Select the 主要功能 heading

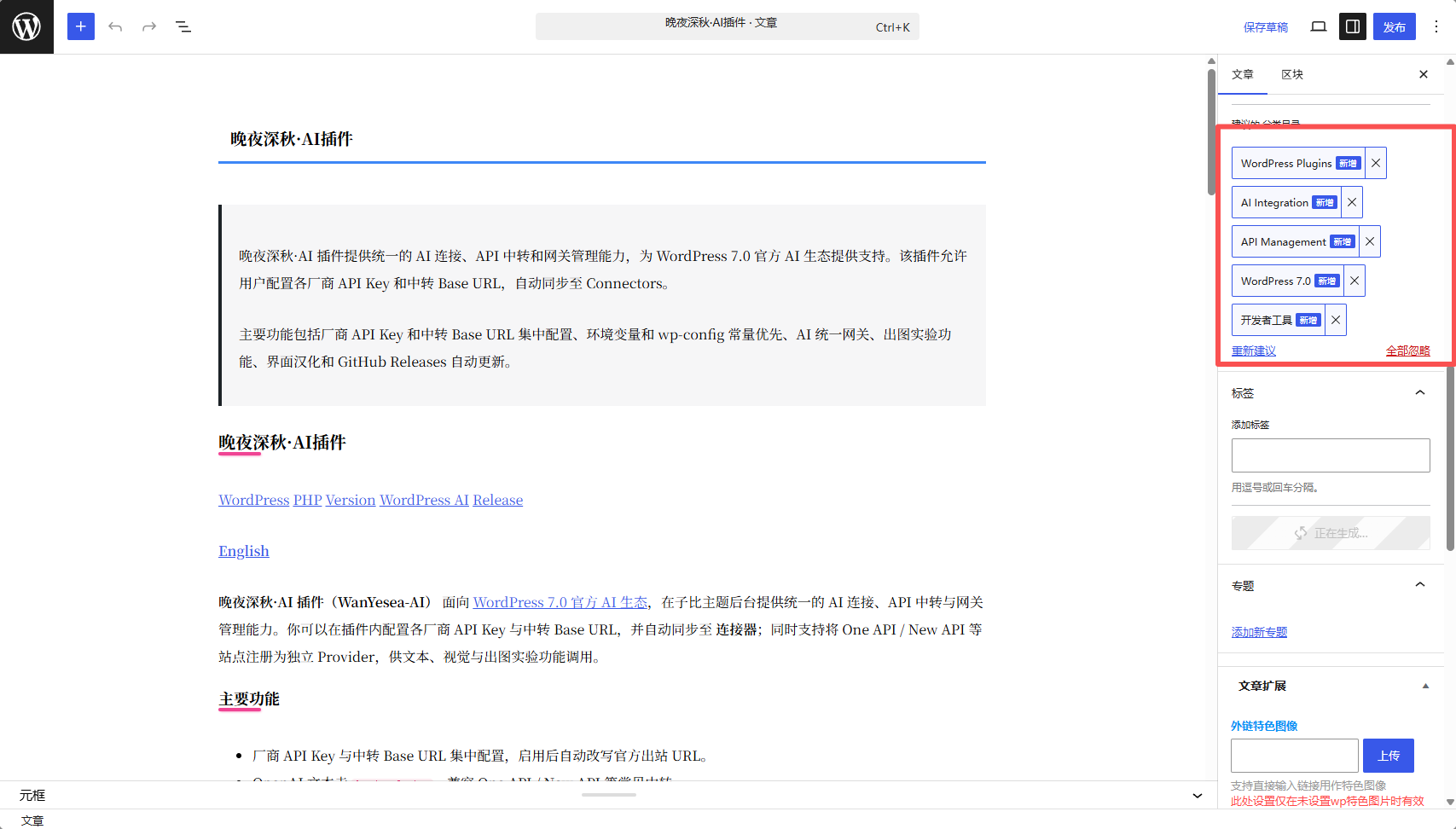pos(249,699)
